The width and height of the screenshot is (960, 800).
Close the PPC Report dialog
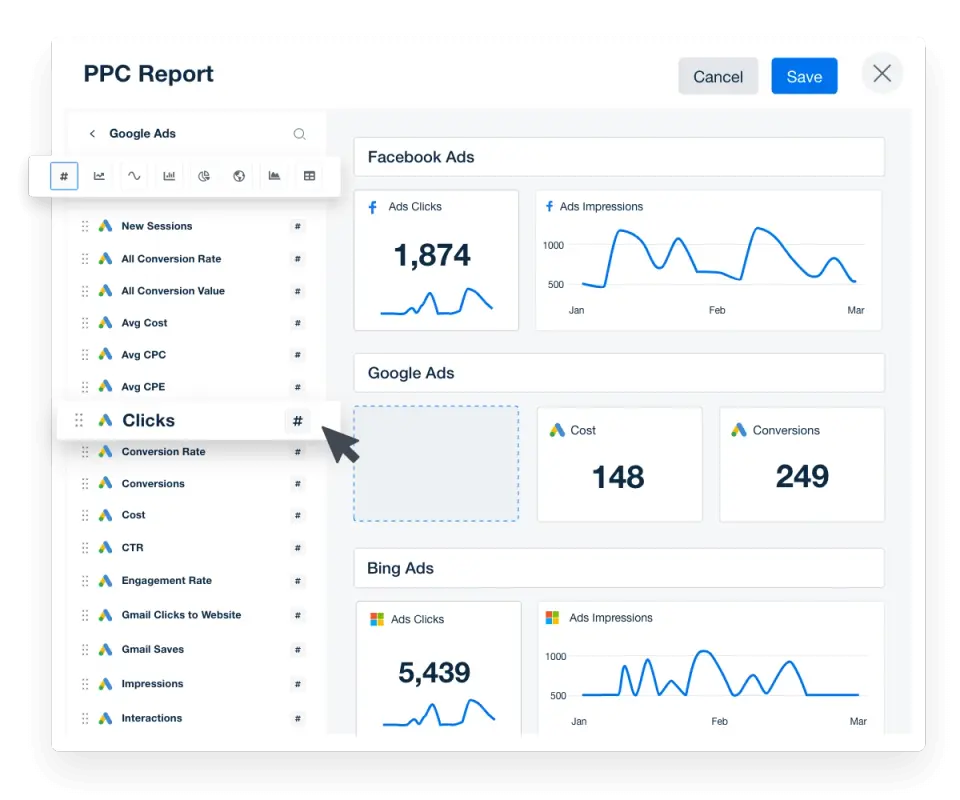[882, 73]
